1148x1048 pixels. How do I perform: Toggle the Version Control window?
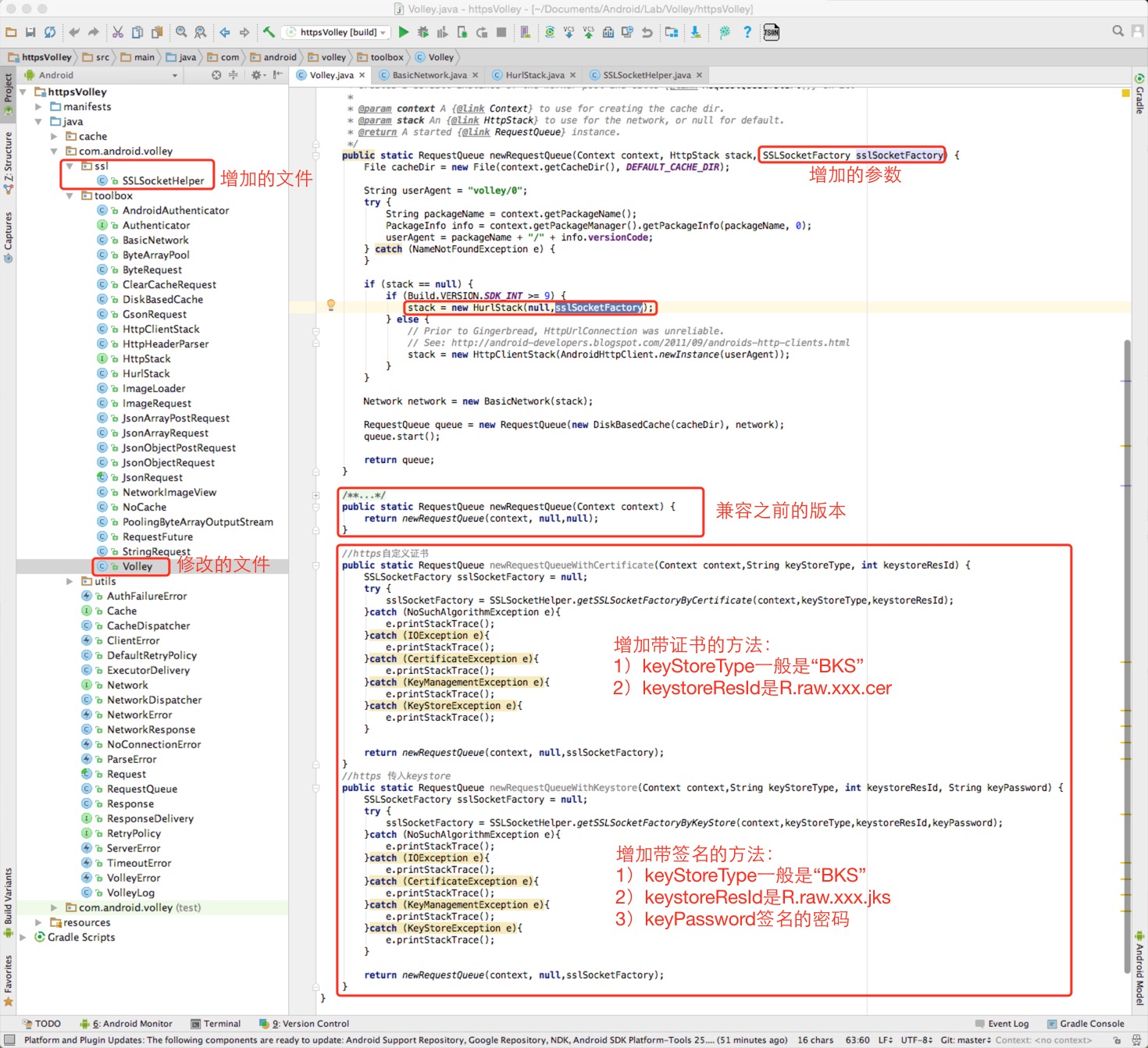click(305, 1024)
